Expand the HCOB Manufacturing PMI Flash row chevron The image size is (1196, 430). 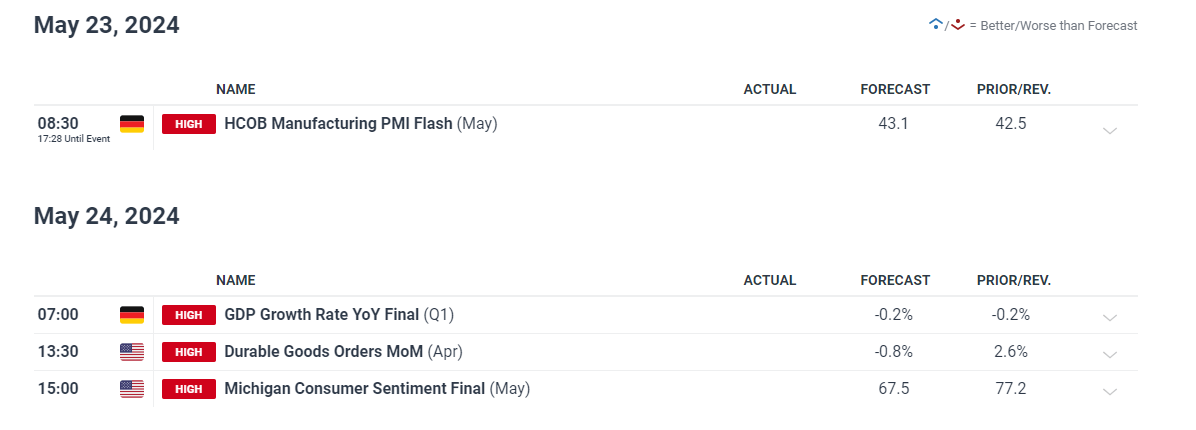point(1110,130)
